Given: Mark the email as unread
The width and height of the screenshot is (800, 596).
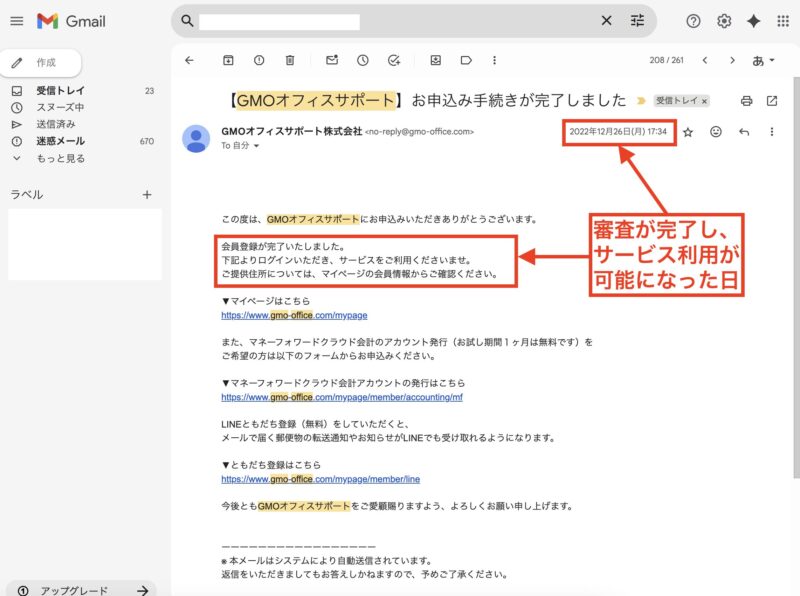Looking at the screenshot, I should coord(332,60).
